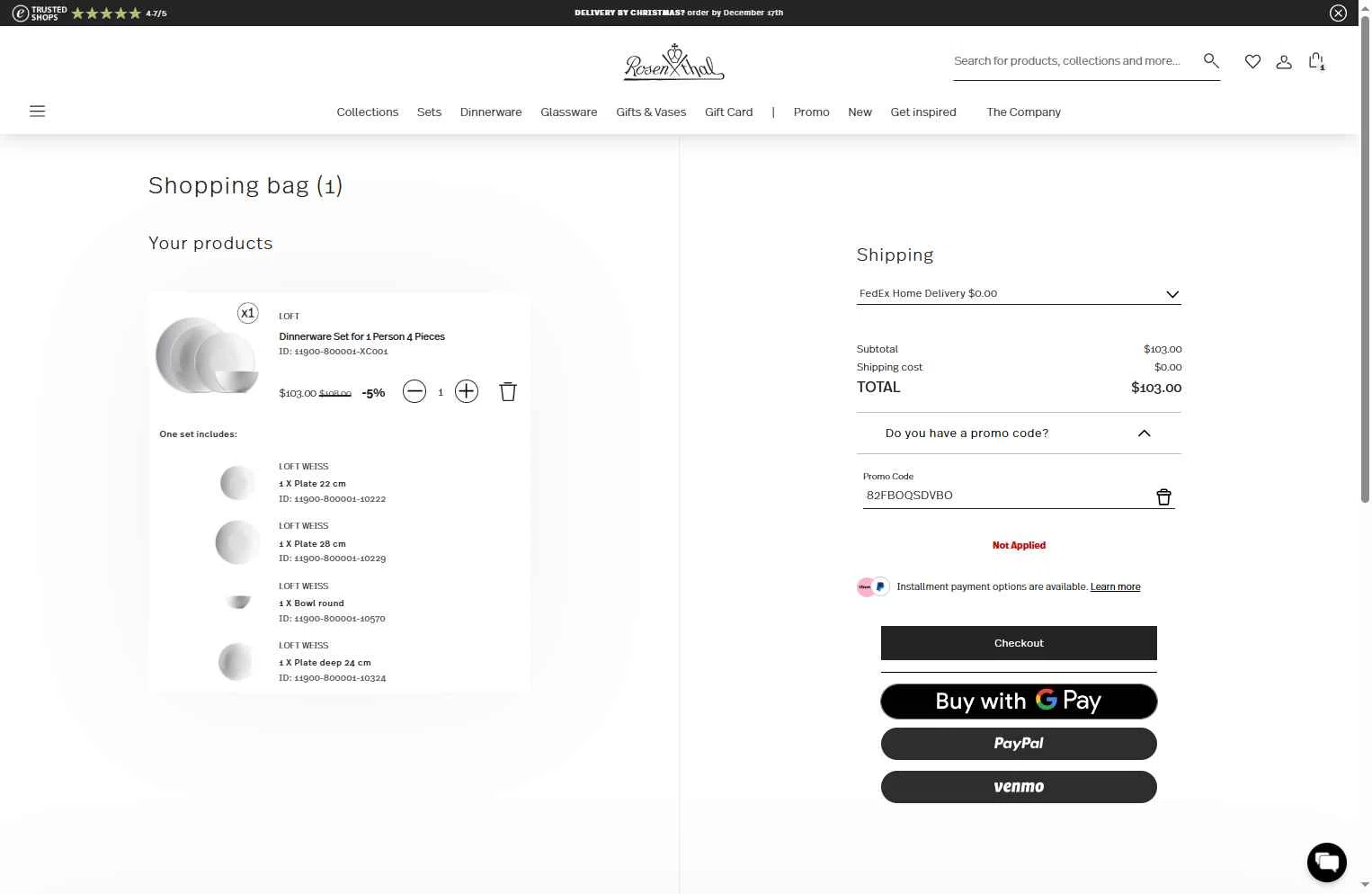Open the account profile icon

(x=1284, y=61)
